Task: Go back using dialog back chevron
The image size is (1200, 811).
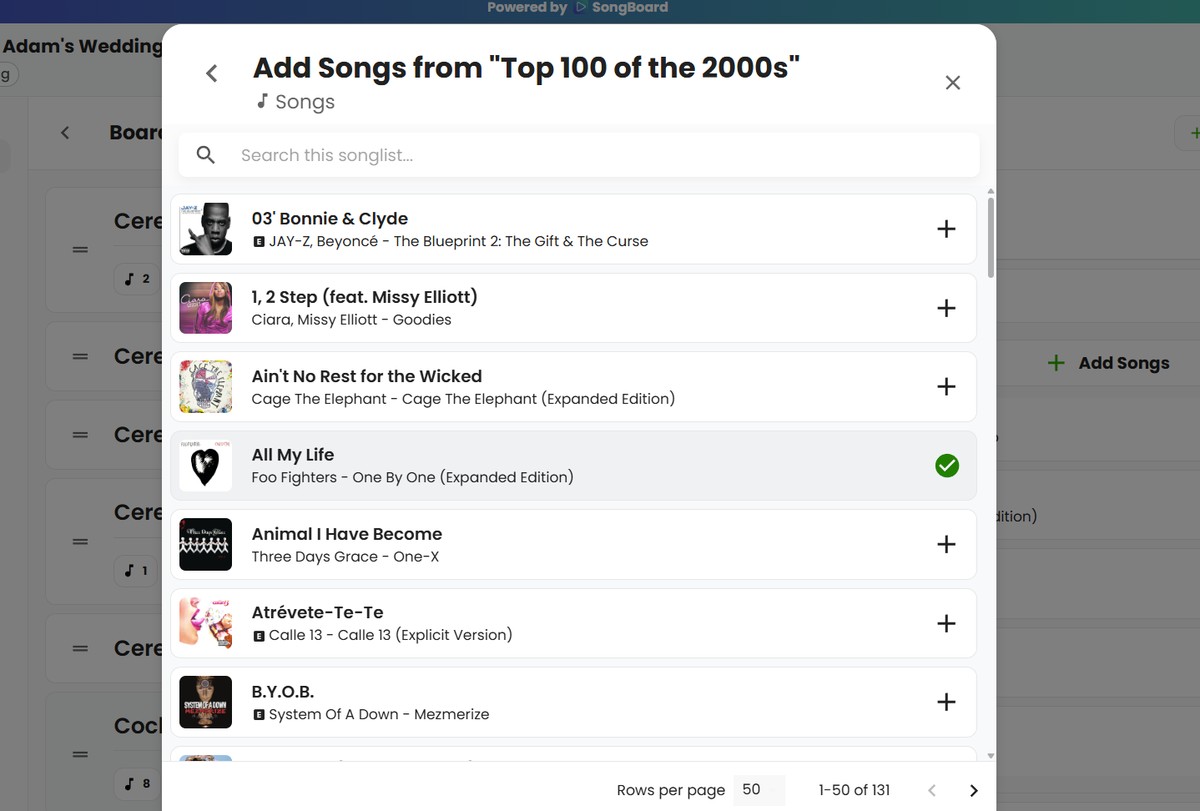Action: point(211,73)
